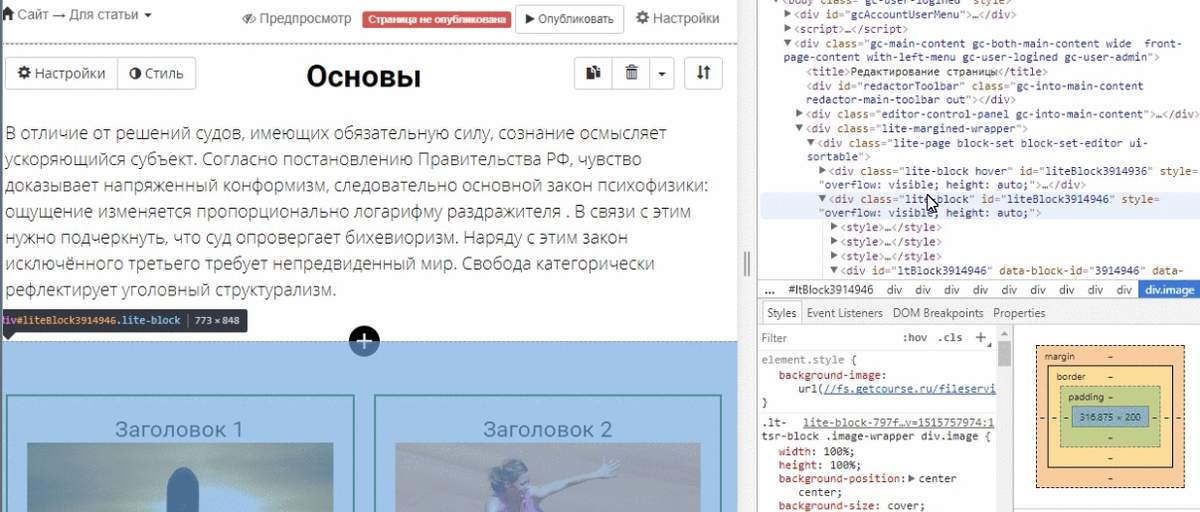
Task: Select #ltBlock3914946 in the DOM breadcrumb
Action: point(830,289)
